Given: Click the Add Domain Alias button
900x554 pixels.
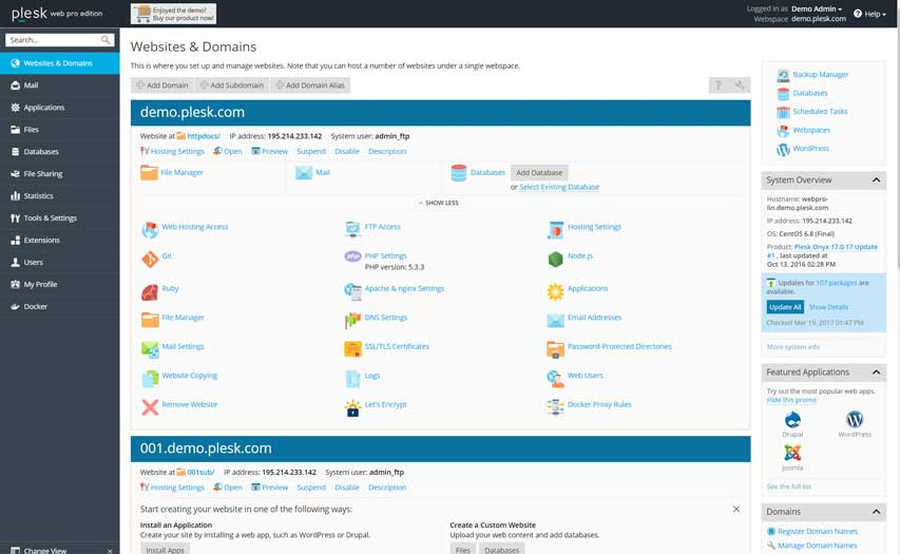Looking at the screenshot, I should click(310, 86).
